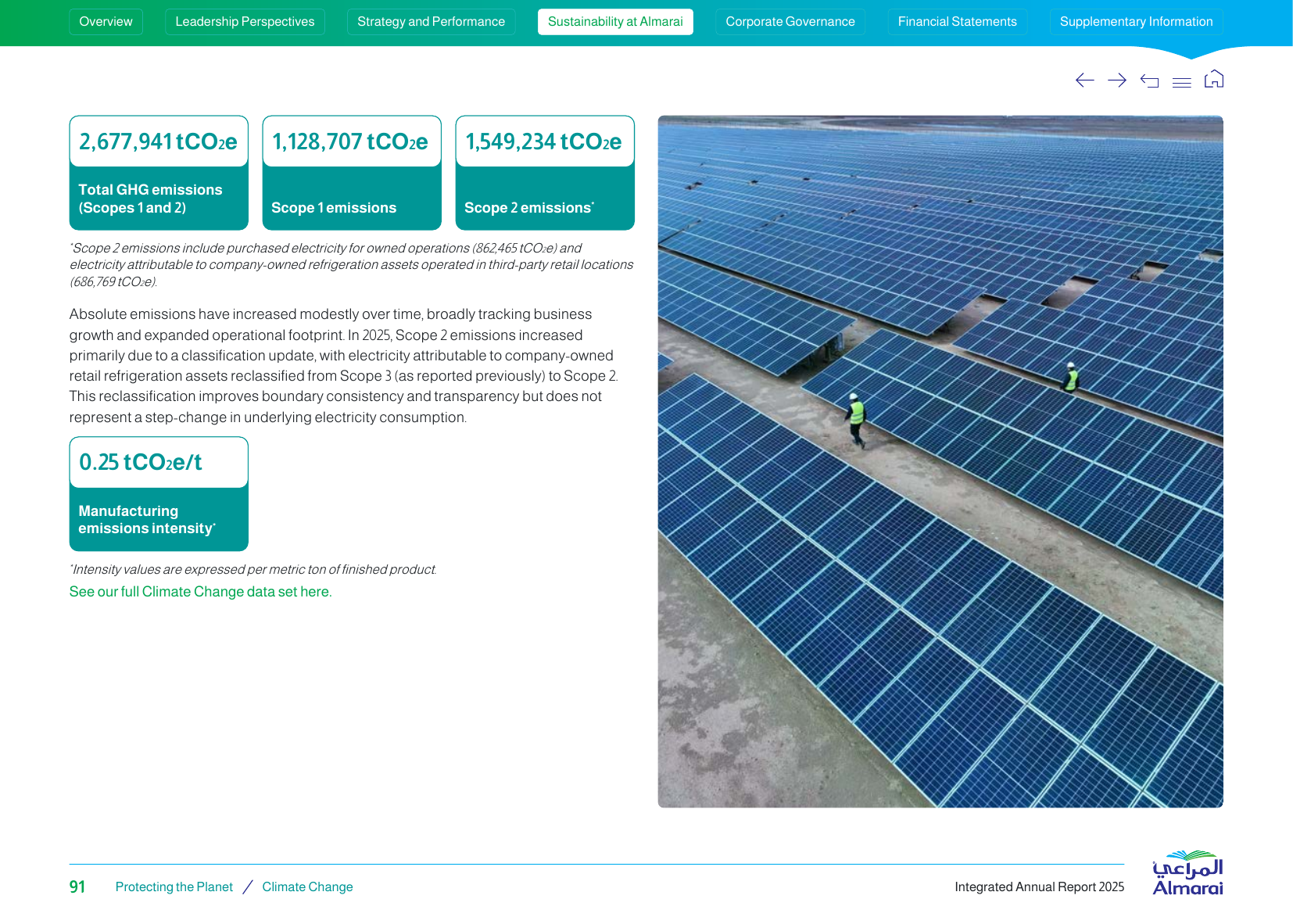Click the home icon

[x=1214, y=79]
